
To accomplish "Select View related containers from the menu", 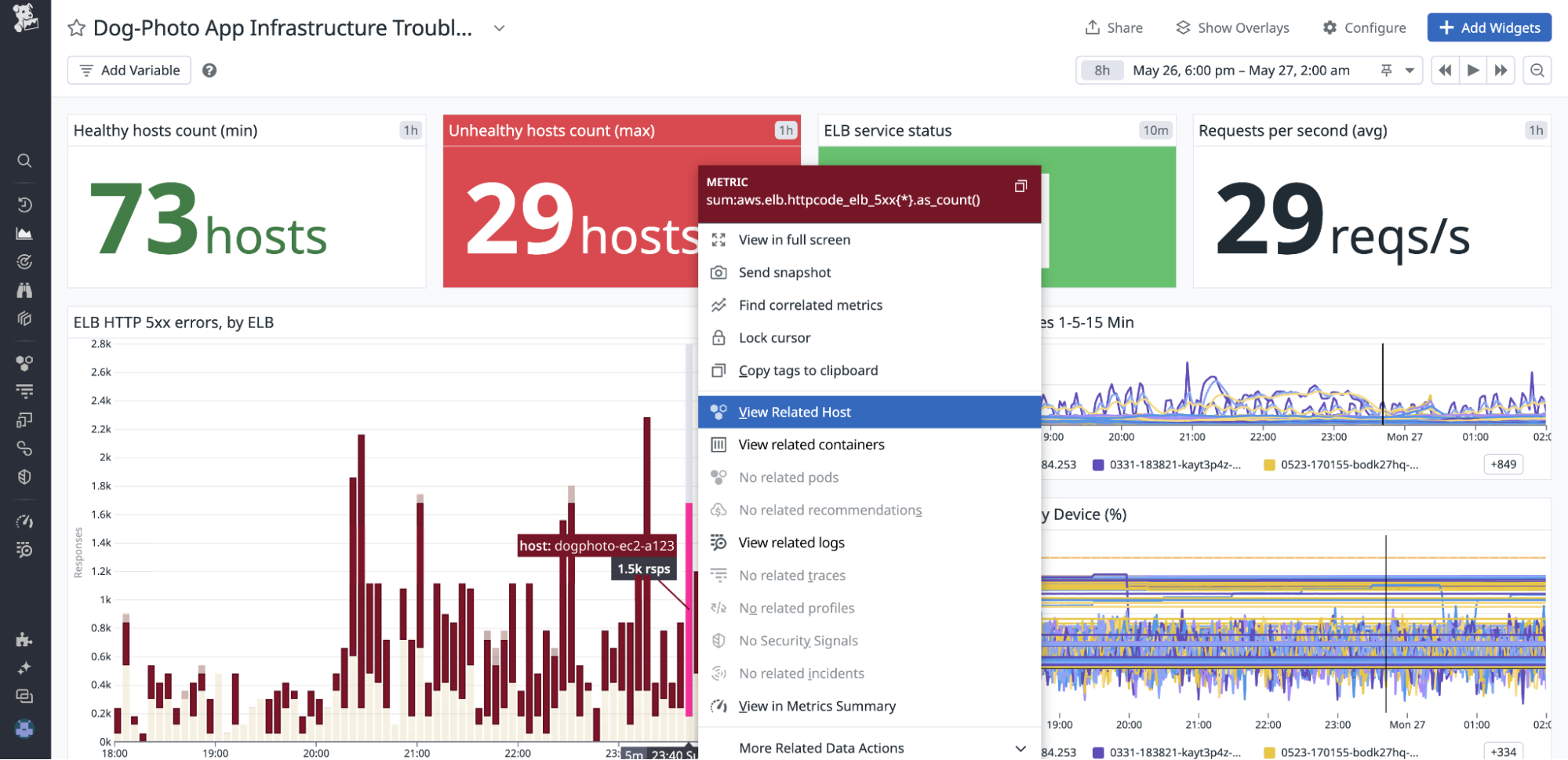I will pyautogui.click(x=811, y=444).
